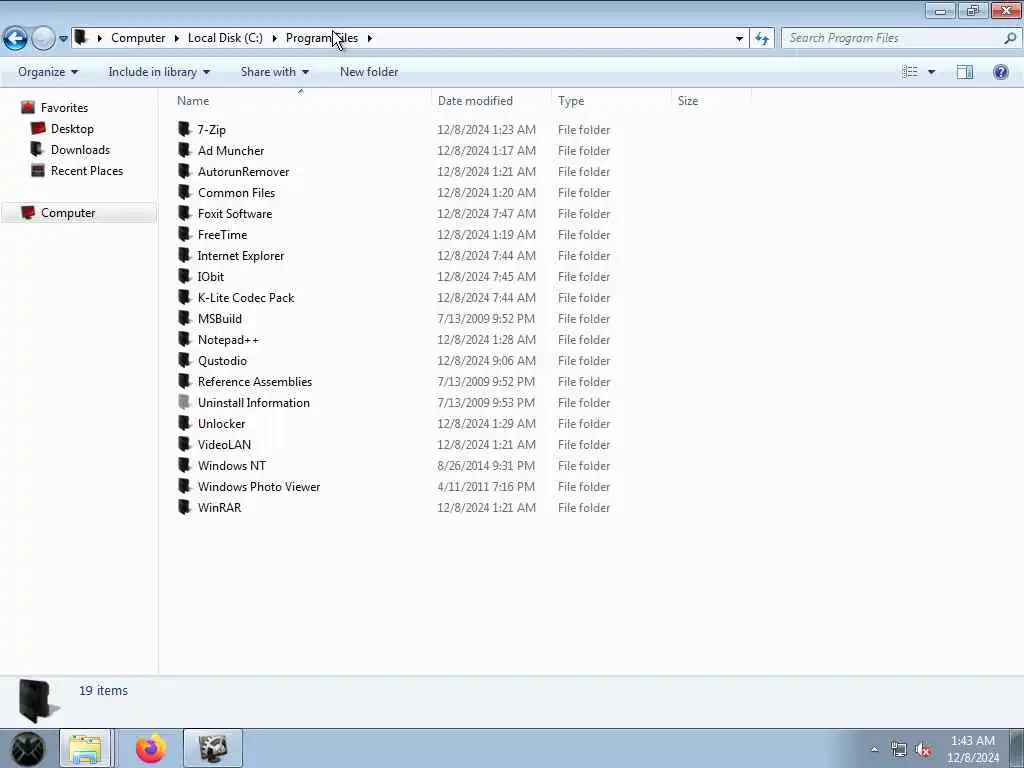
Task: Select the Notepad++ folder icon
Action: click(184, 339)
